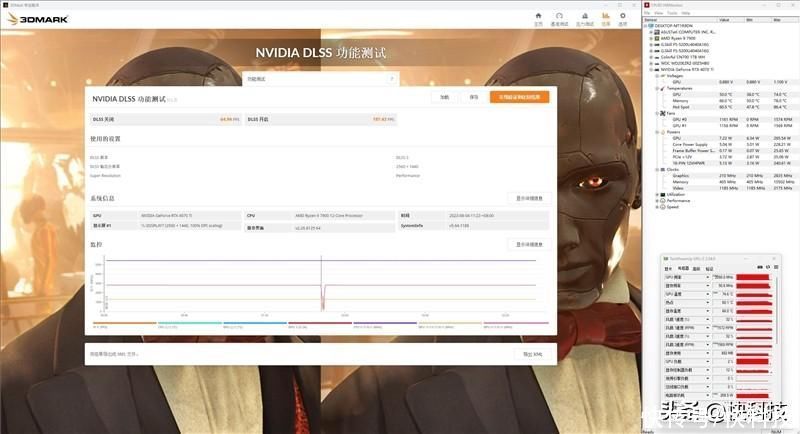Open 3DMark Options gear icon
Screen dimensions: 800x434
[x=622, y=16]
